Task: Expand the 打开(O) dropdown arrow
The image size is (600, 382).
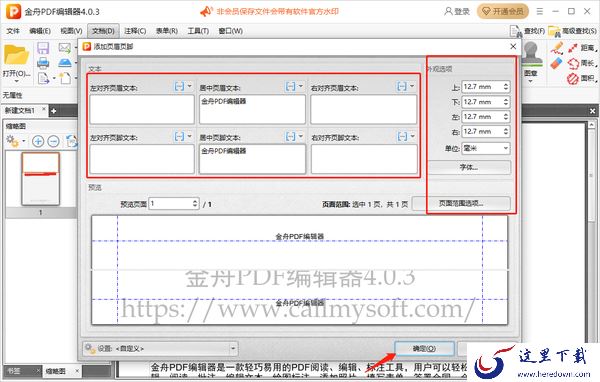Action: coord(16,81)
